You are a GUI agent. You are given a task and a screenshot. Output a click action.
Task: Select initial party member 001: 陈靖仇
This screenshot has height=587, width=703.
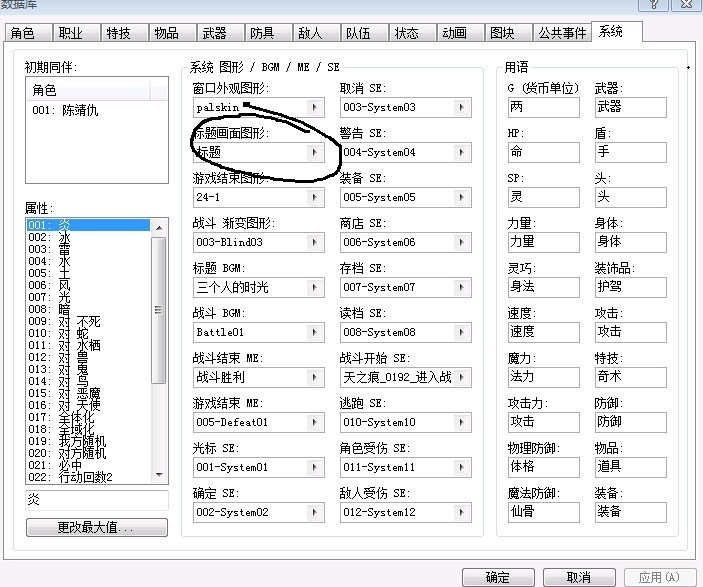[97, 110]
